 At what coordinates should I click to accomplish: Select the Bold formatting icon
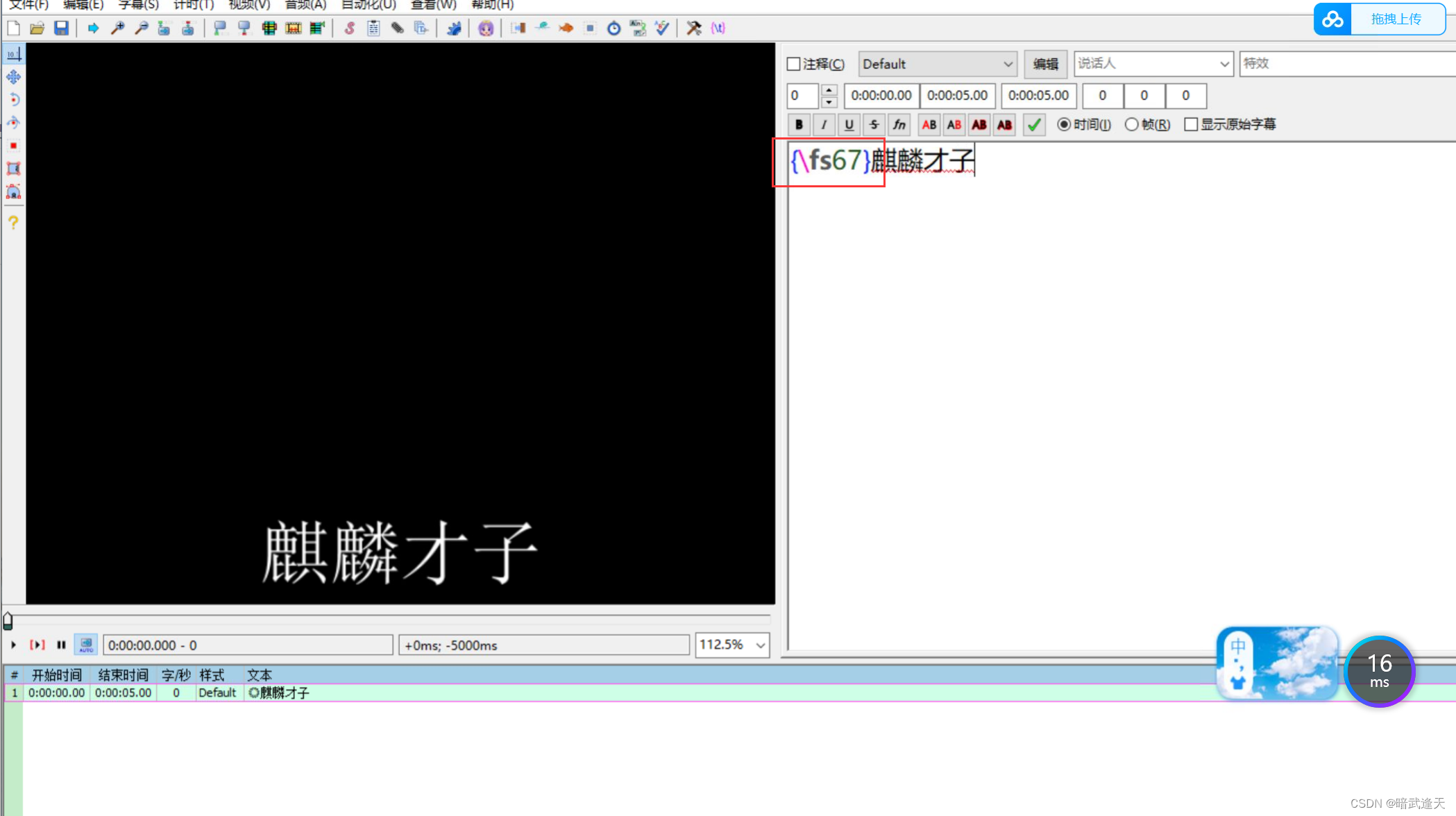pos(799,125)
